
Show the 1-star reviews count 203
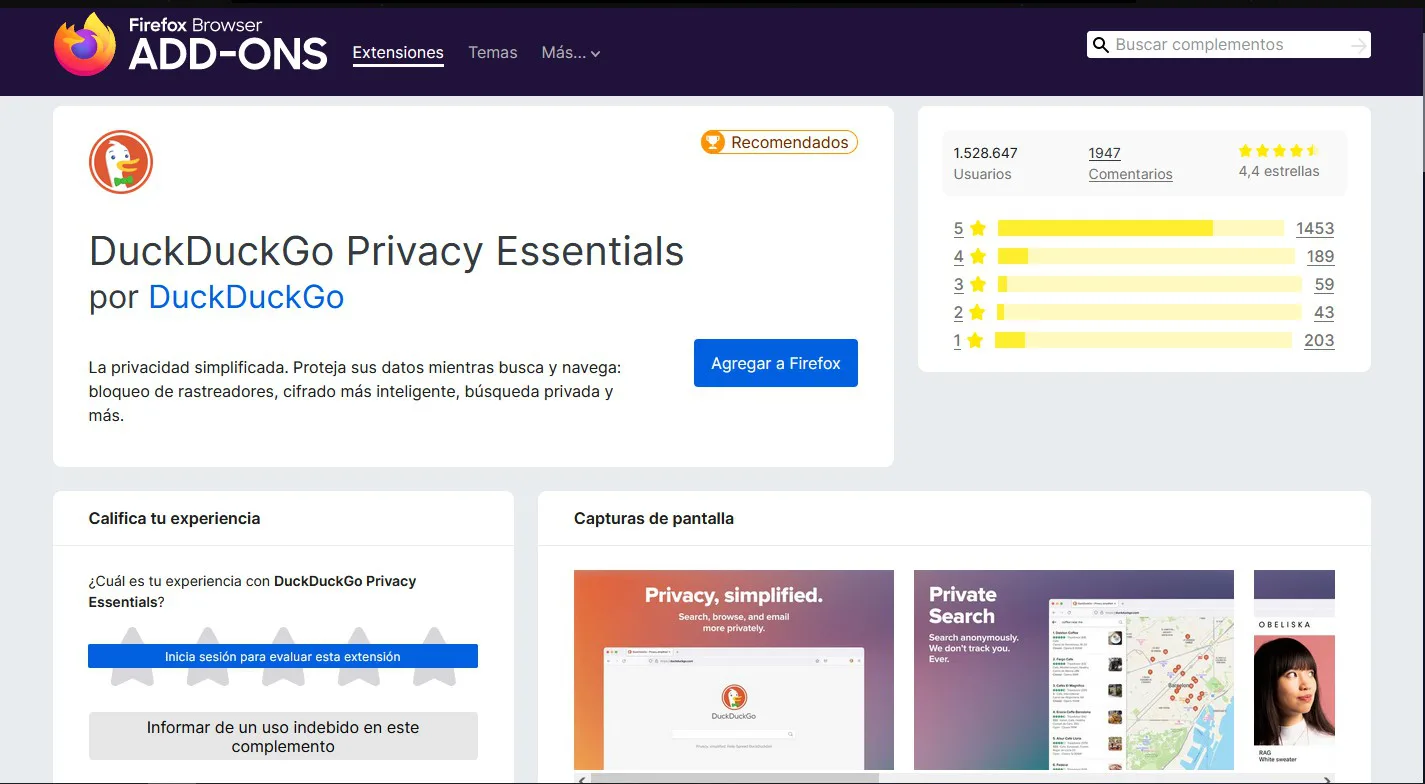tap(1318, 340)
